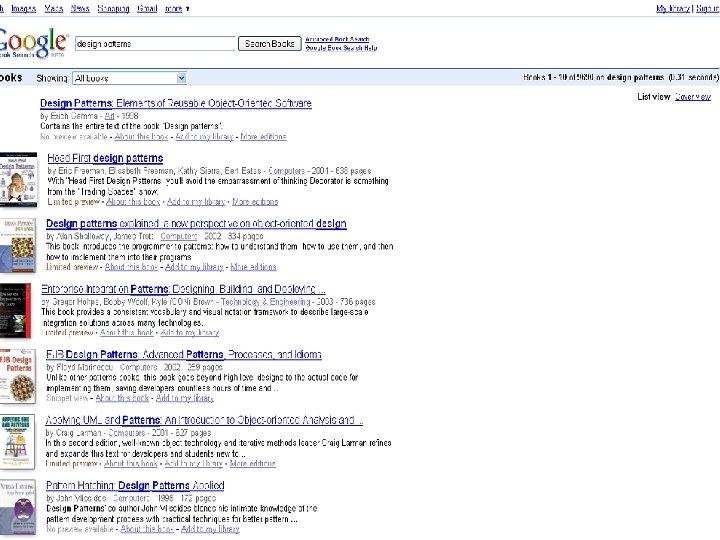The height and width of the screenshot is (540, 720).
Task: Click About this book for Pattern Hatching
Action: coord(147,529)
